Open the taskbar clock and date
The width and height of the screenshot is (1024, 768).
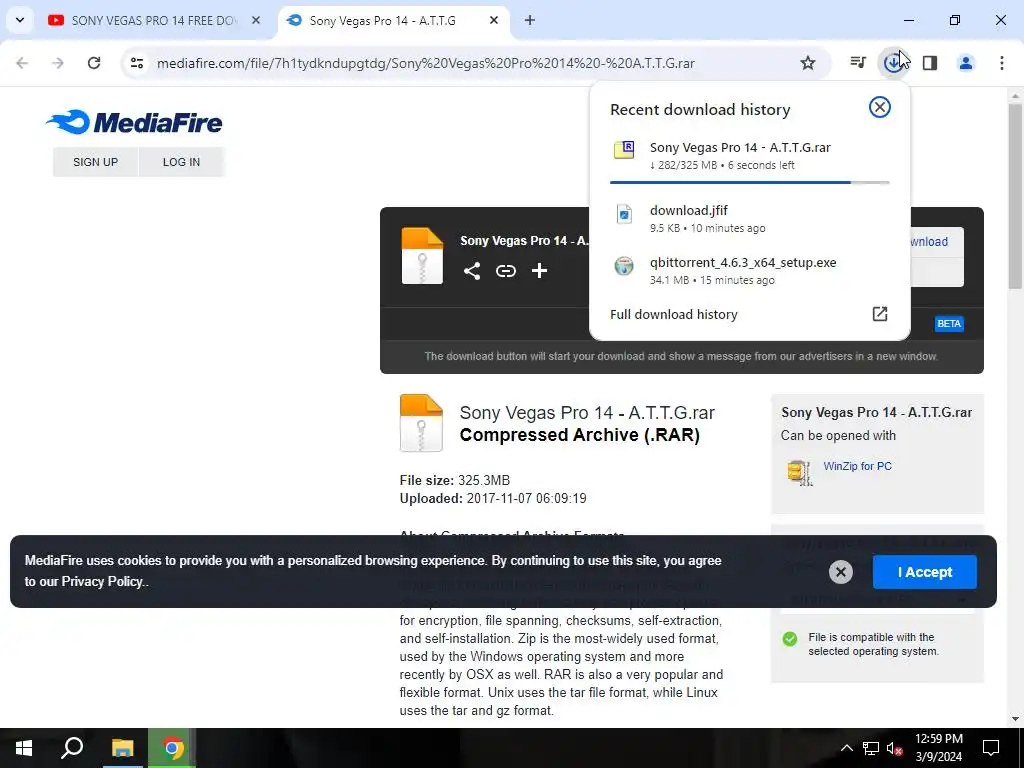pos(938,748)
